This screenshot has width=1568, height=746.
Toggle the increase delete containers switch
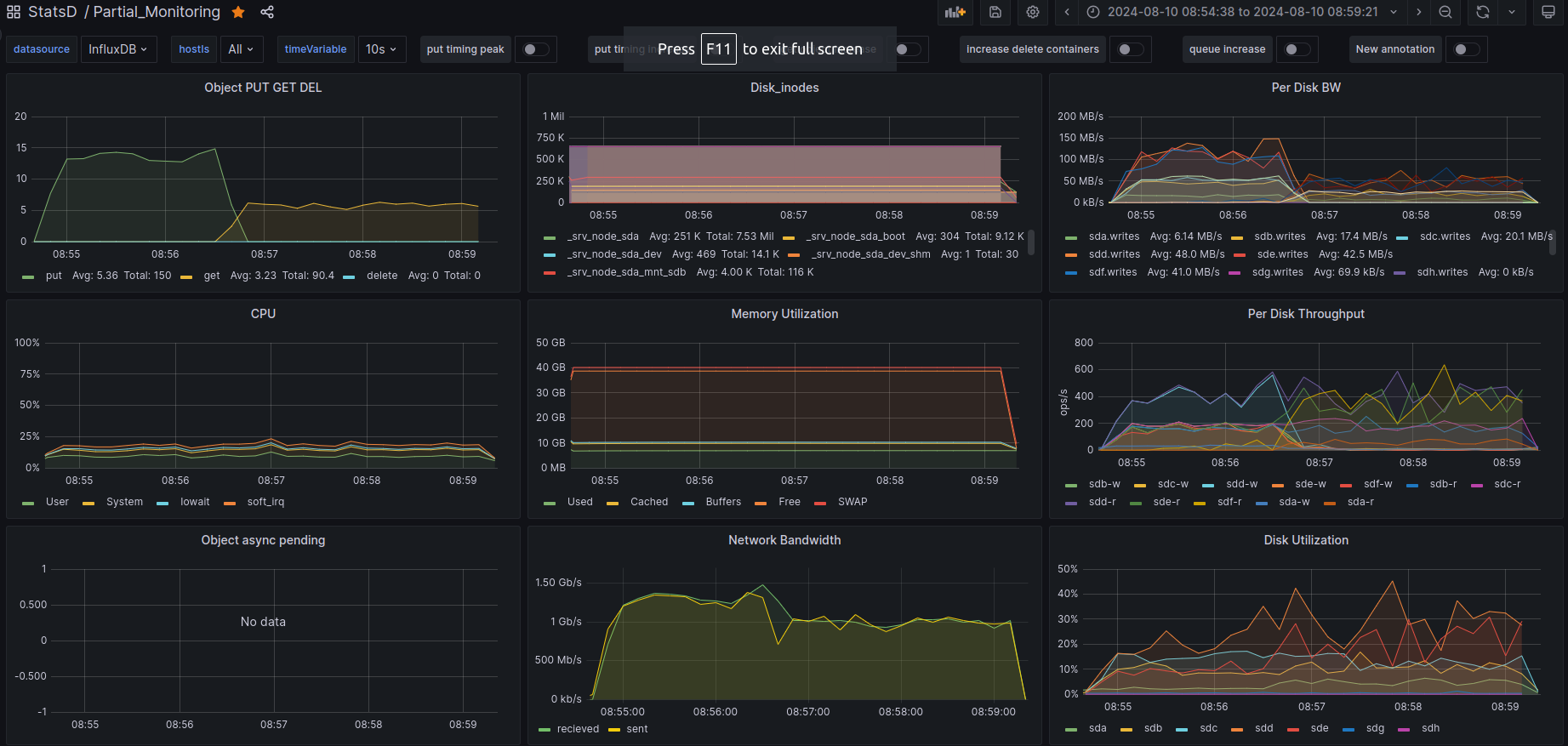click(x=1130, y=49)
